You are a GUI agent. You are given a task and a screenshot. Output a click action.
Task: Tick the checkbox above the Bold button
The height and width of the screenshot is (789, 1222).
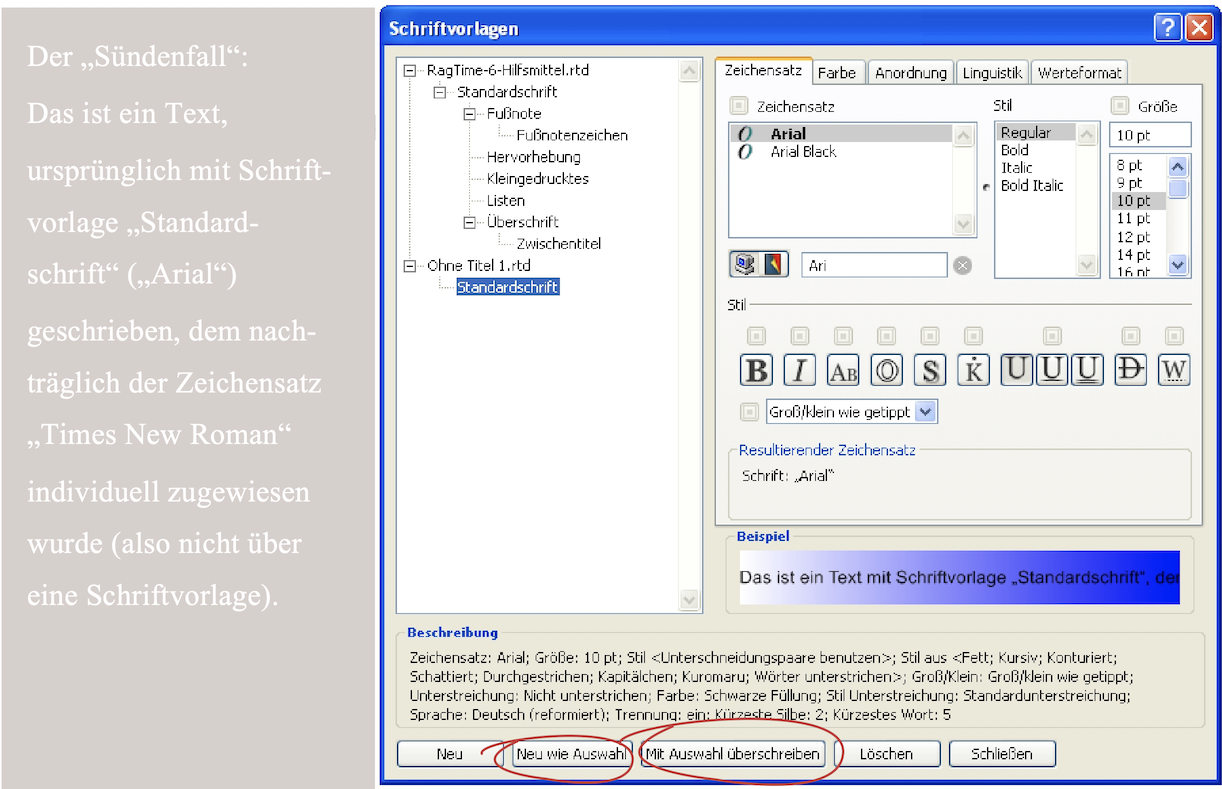click(x=757, y=337)
